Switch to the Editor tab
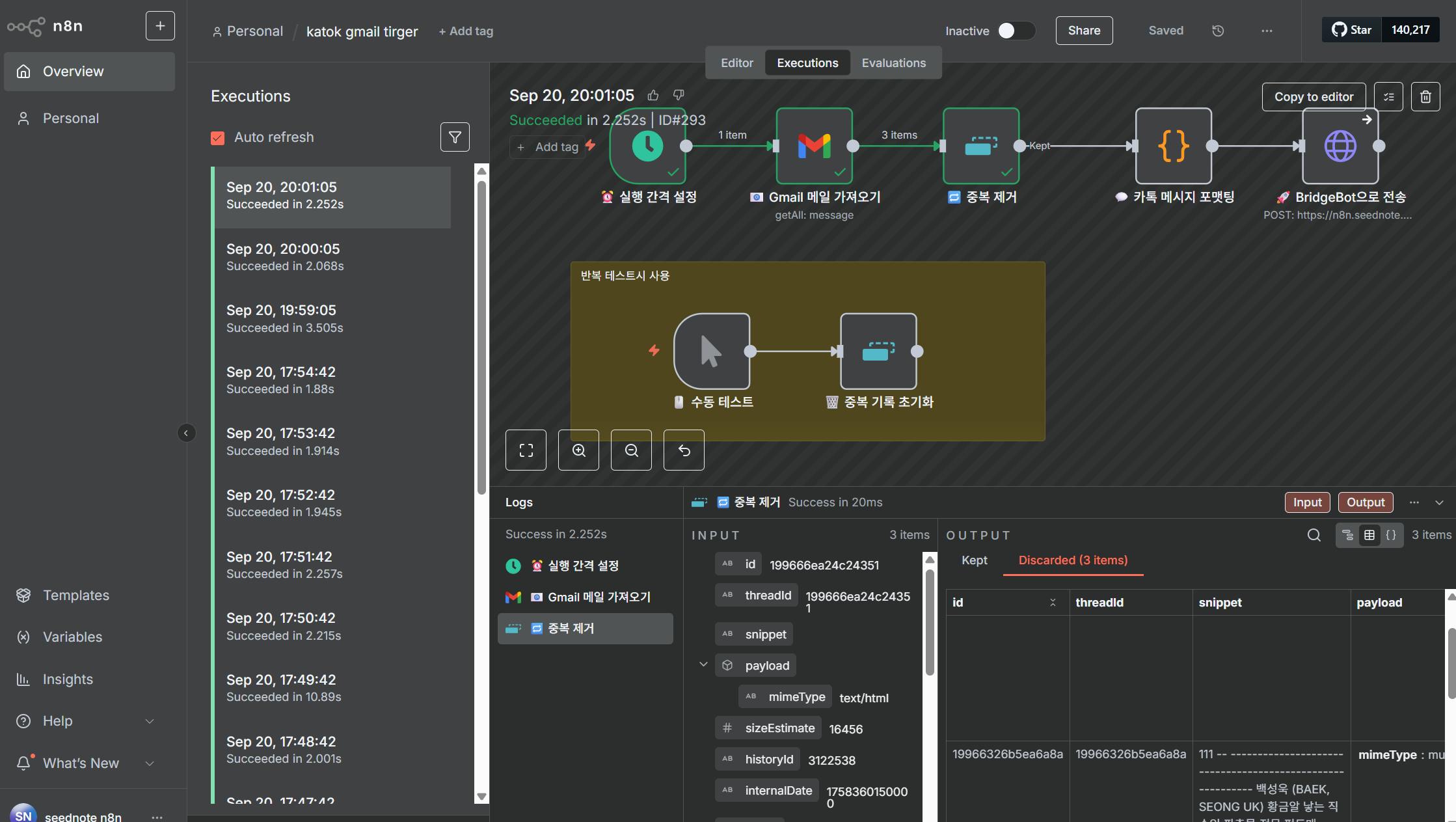1456x822 pixels. point(736,63)
